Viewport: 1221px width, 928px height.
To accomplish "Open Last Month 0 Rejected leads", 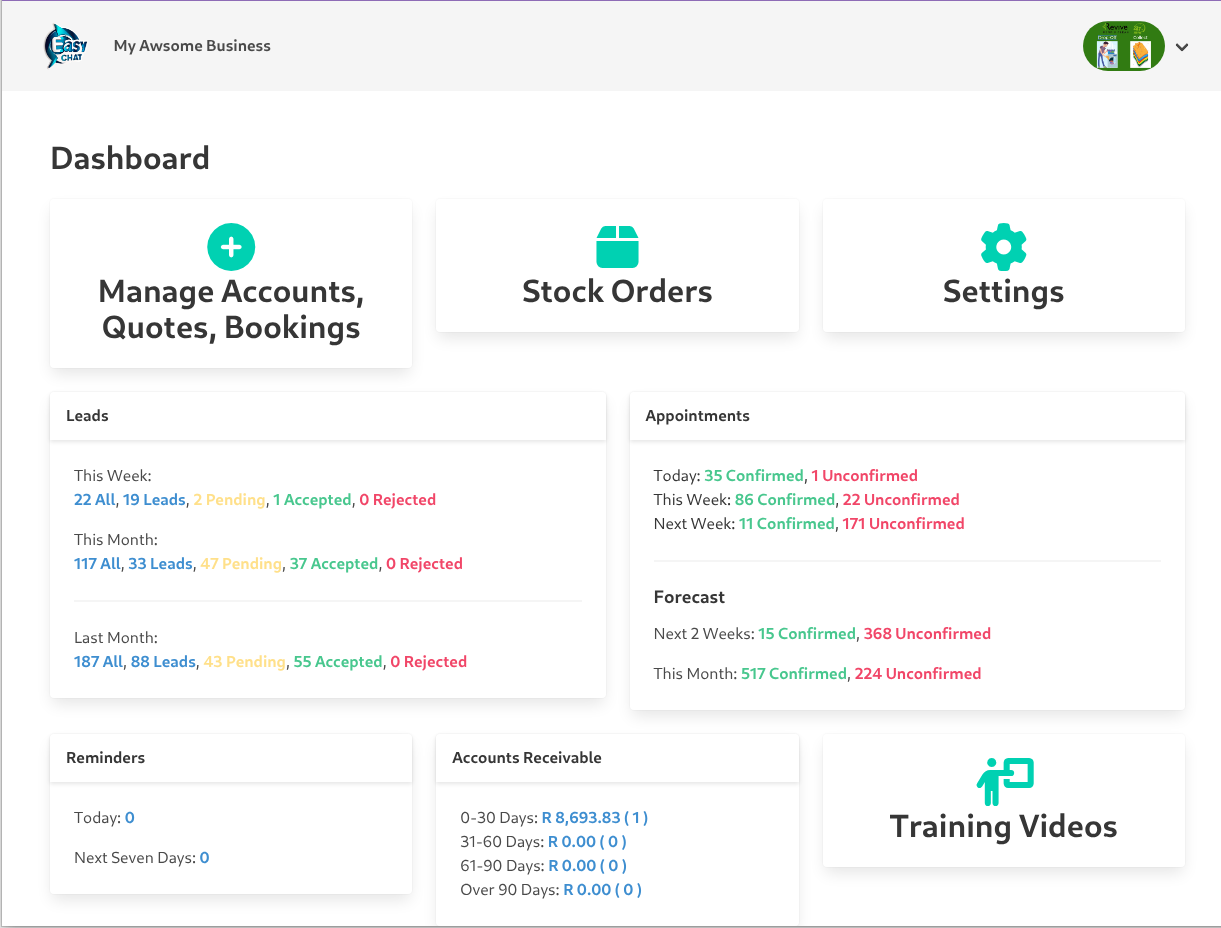I will pyautogui.click(x=428, y=662).
